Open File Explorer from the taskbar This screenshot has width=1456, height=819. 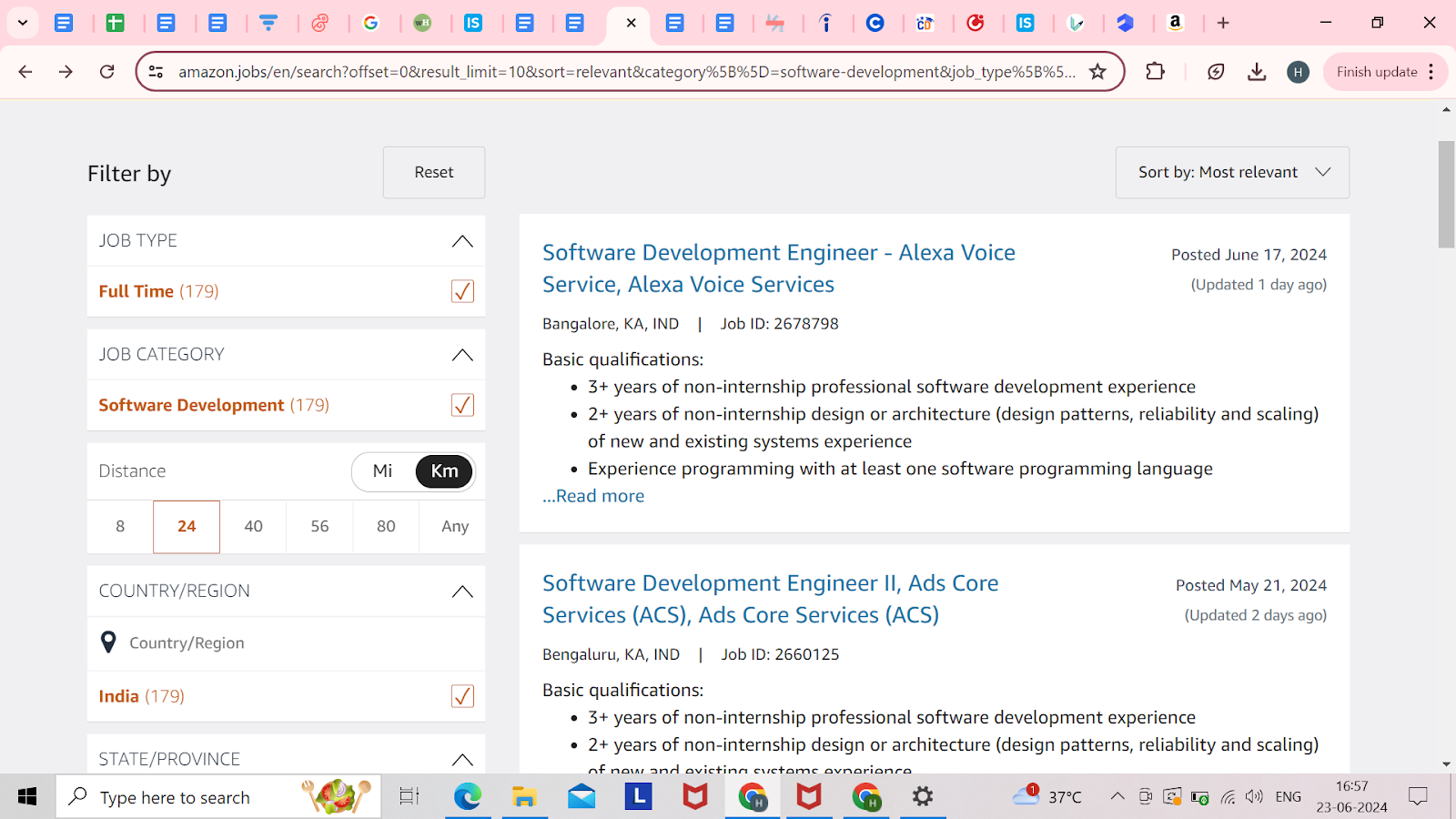click(524, 797)
